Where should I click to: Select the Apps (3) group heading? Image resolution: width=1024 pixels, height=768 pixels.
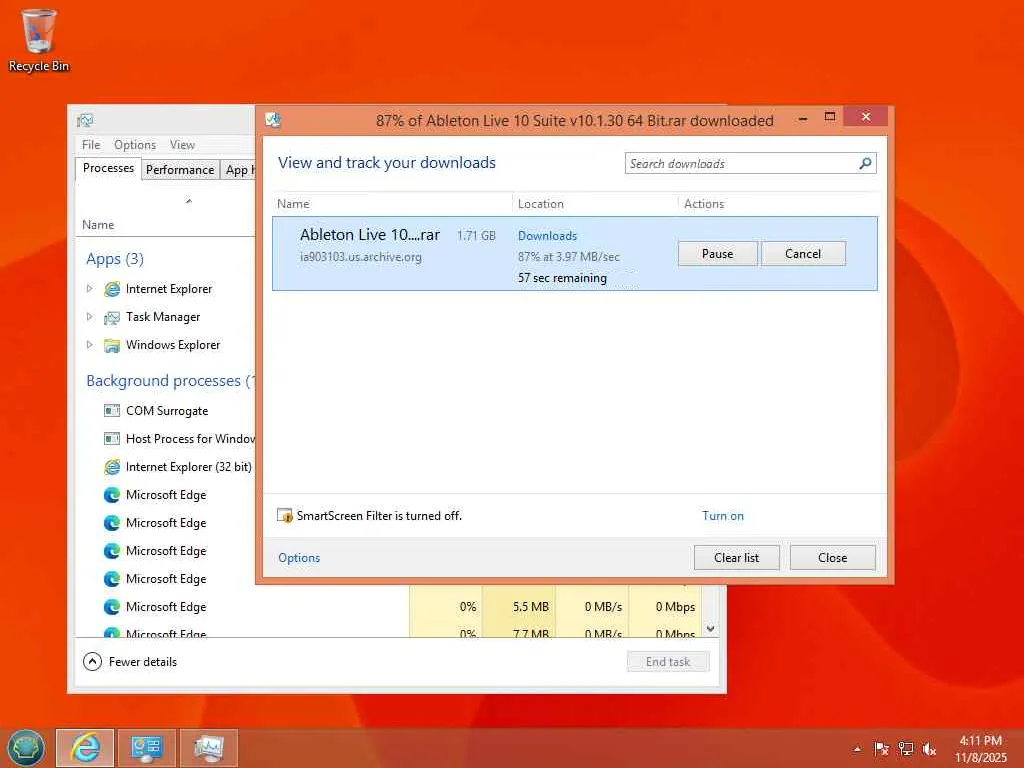[115, 259]
